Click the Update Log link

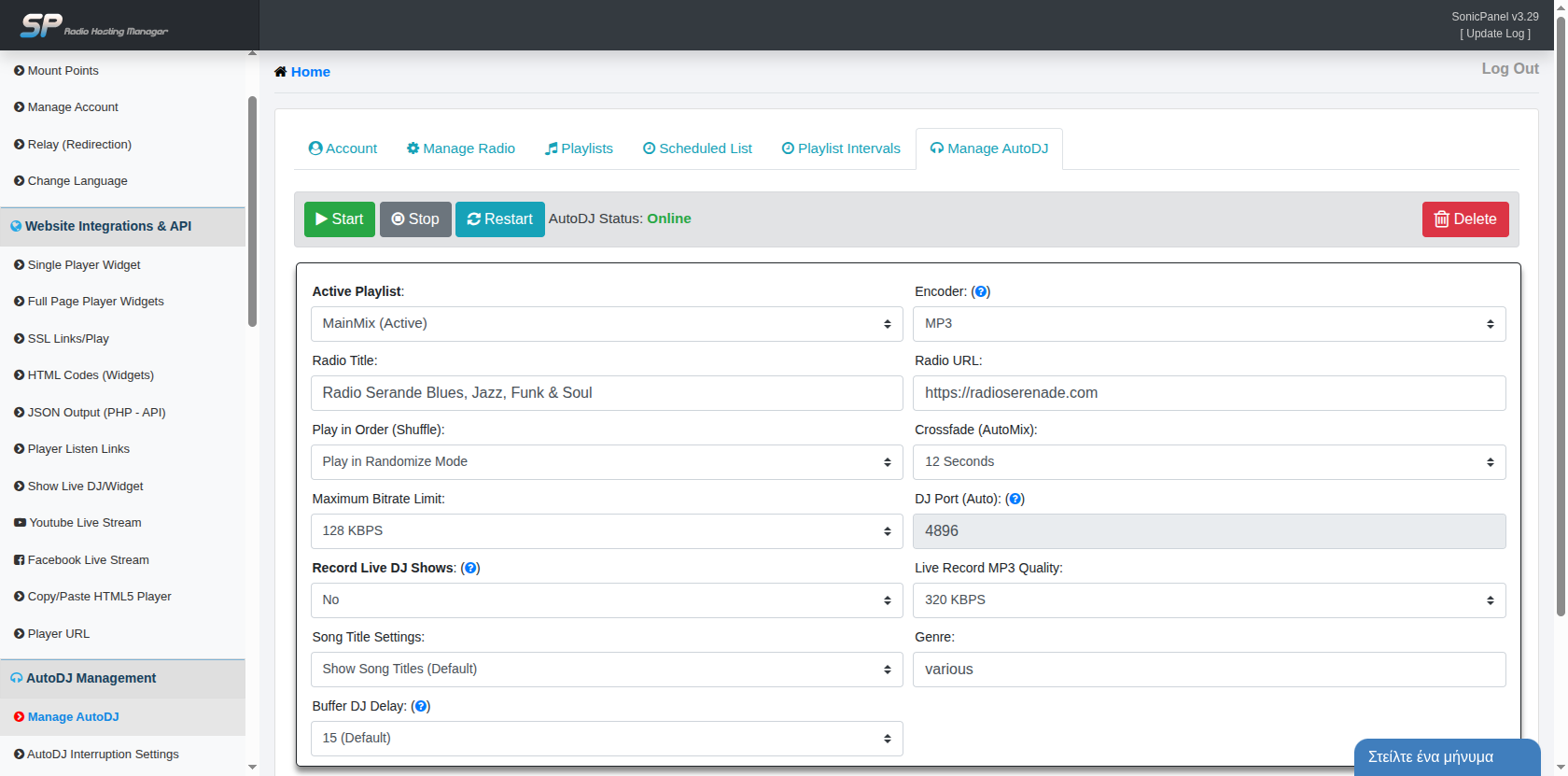click(1495, 34)
